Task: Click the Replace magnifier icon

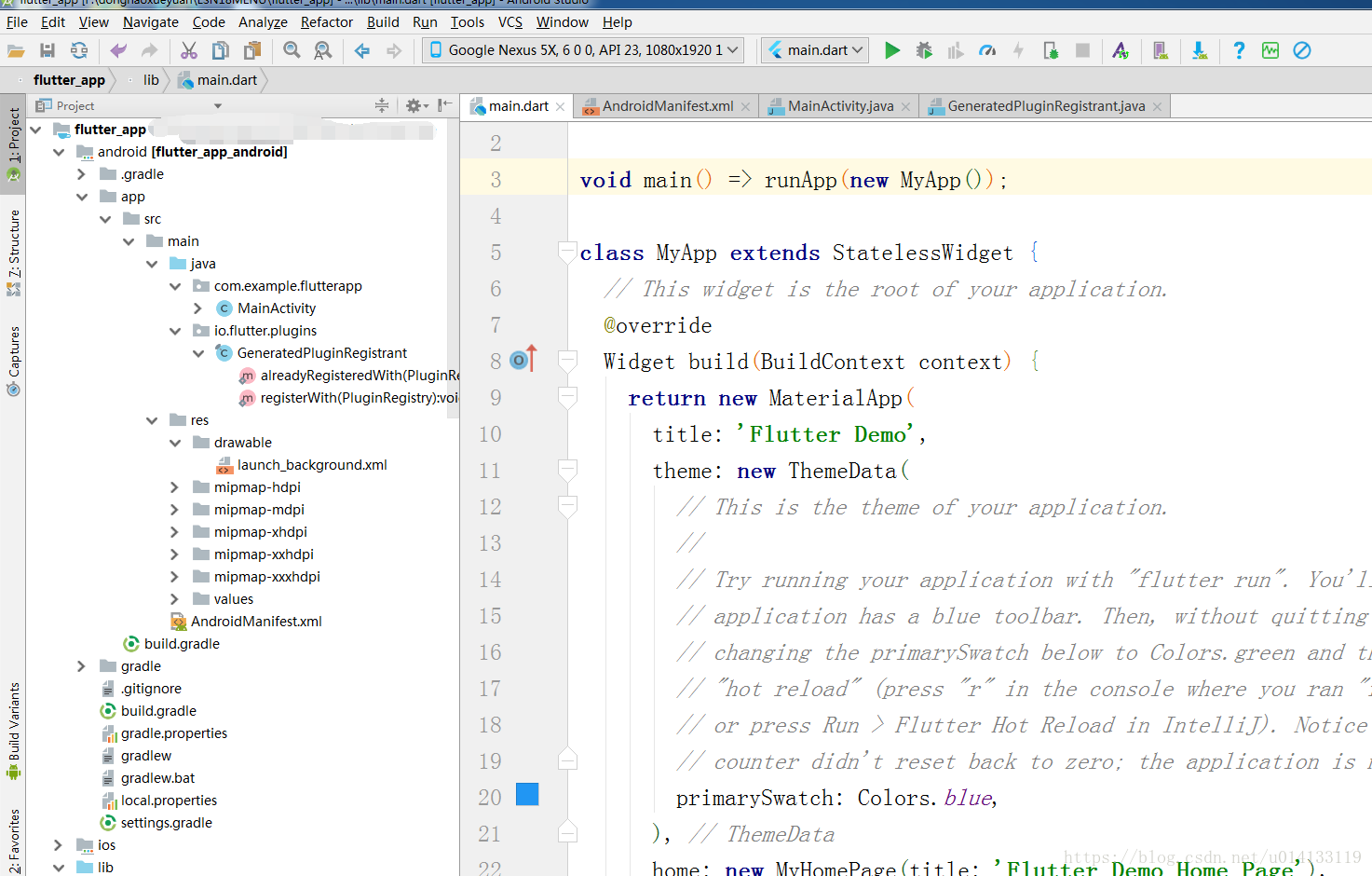Action: (323, 50)
